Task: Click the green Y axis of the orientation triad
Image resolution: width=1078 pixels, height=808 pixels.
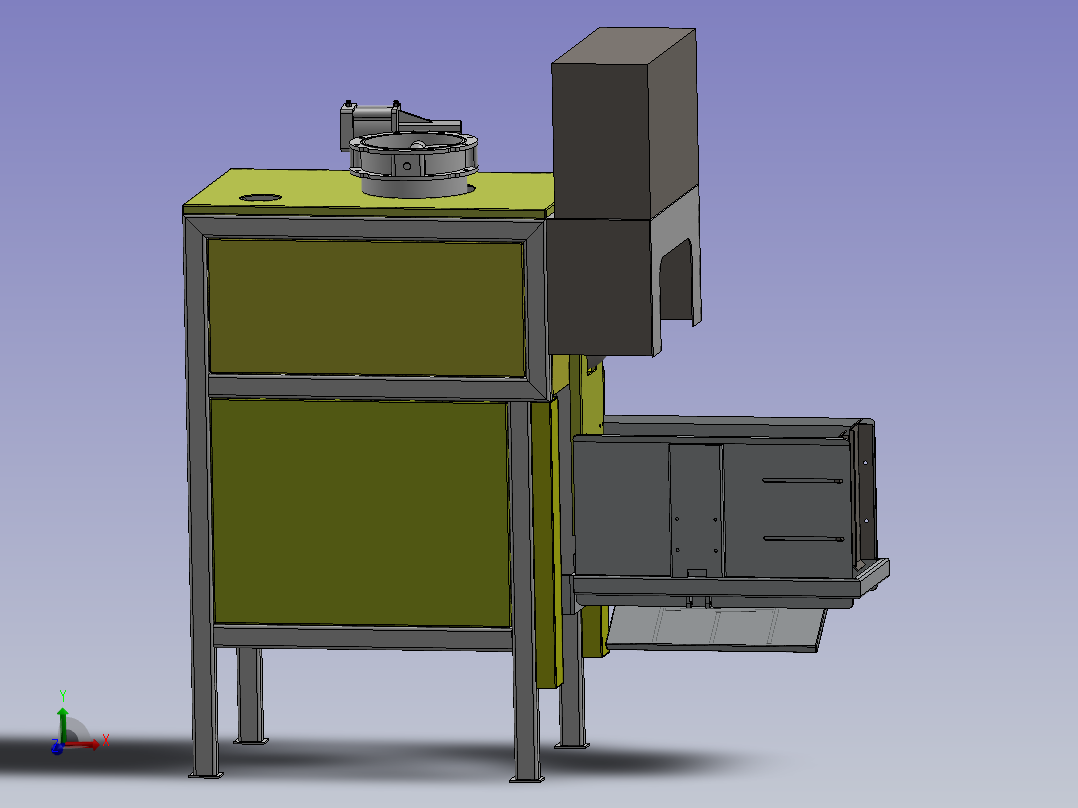Action: [63, 724]
